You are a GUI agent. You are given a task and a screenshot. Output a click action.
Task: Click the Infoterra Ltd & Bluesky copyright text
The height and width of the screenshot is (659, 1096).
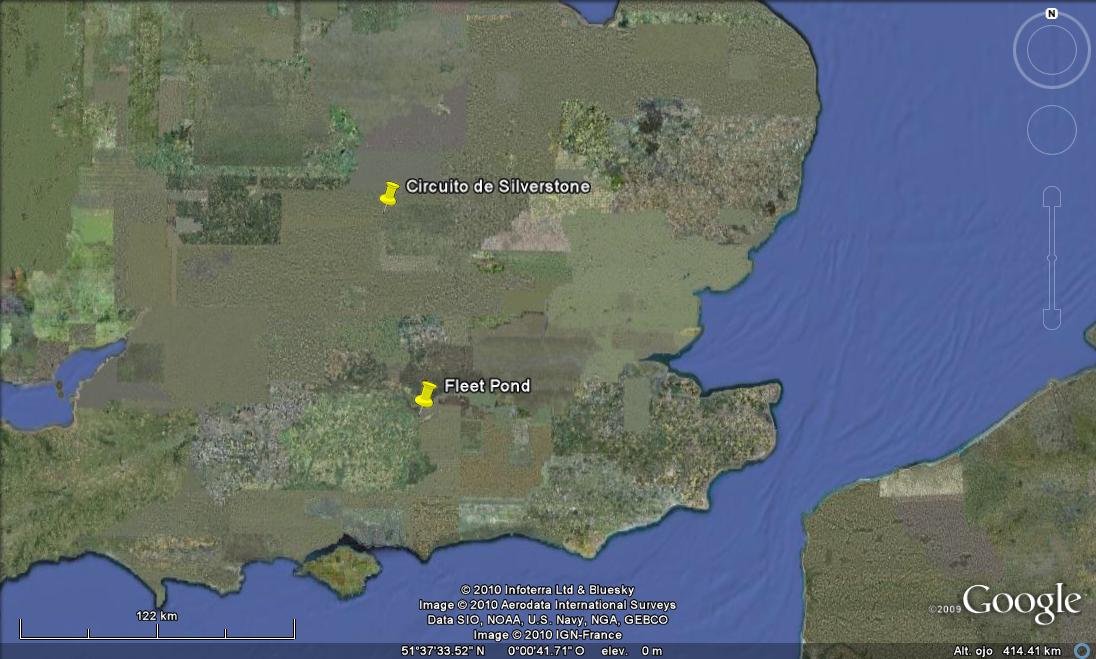pyautogui.click(x=547, y=590)
